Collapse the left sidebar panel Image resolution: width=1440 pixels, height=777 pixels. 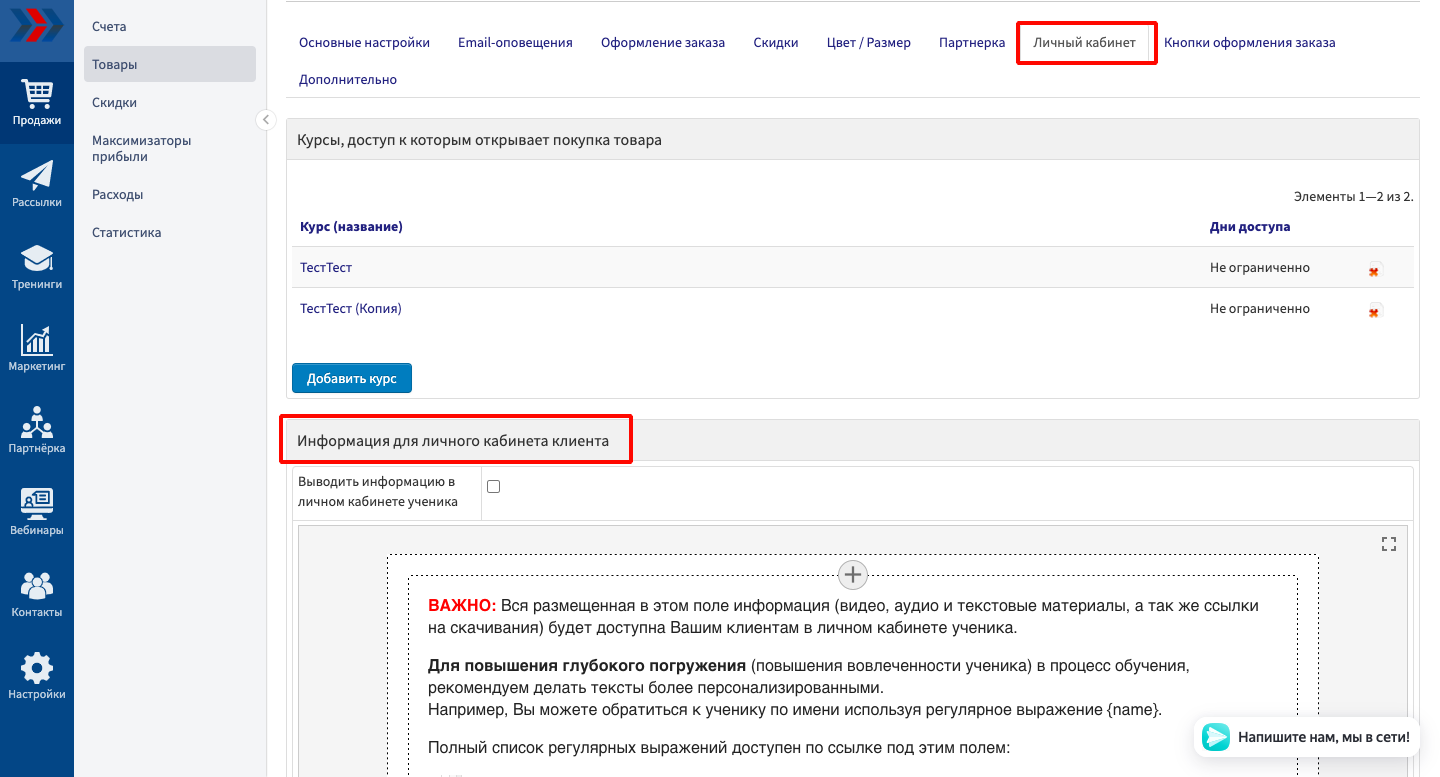[265, 120]
